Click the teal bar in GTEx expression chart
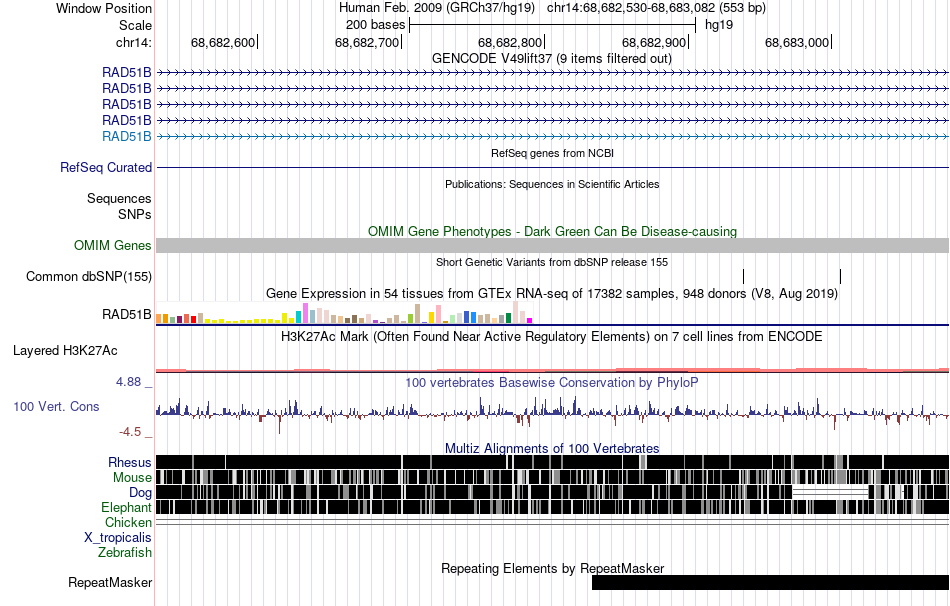 click(298, 317)
